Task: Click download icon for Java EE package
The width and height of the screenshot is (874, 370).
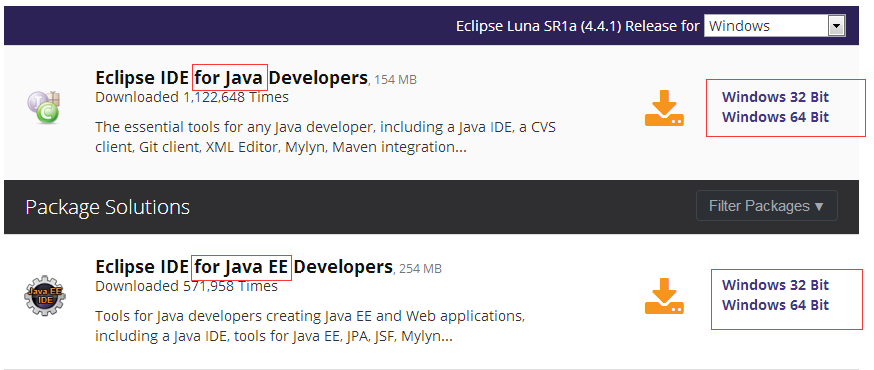Action: click(664, 296)
